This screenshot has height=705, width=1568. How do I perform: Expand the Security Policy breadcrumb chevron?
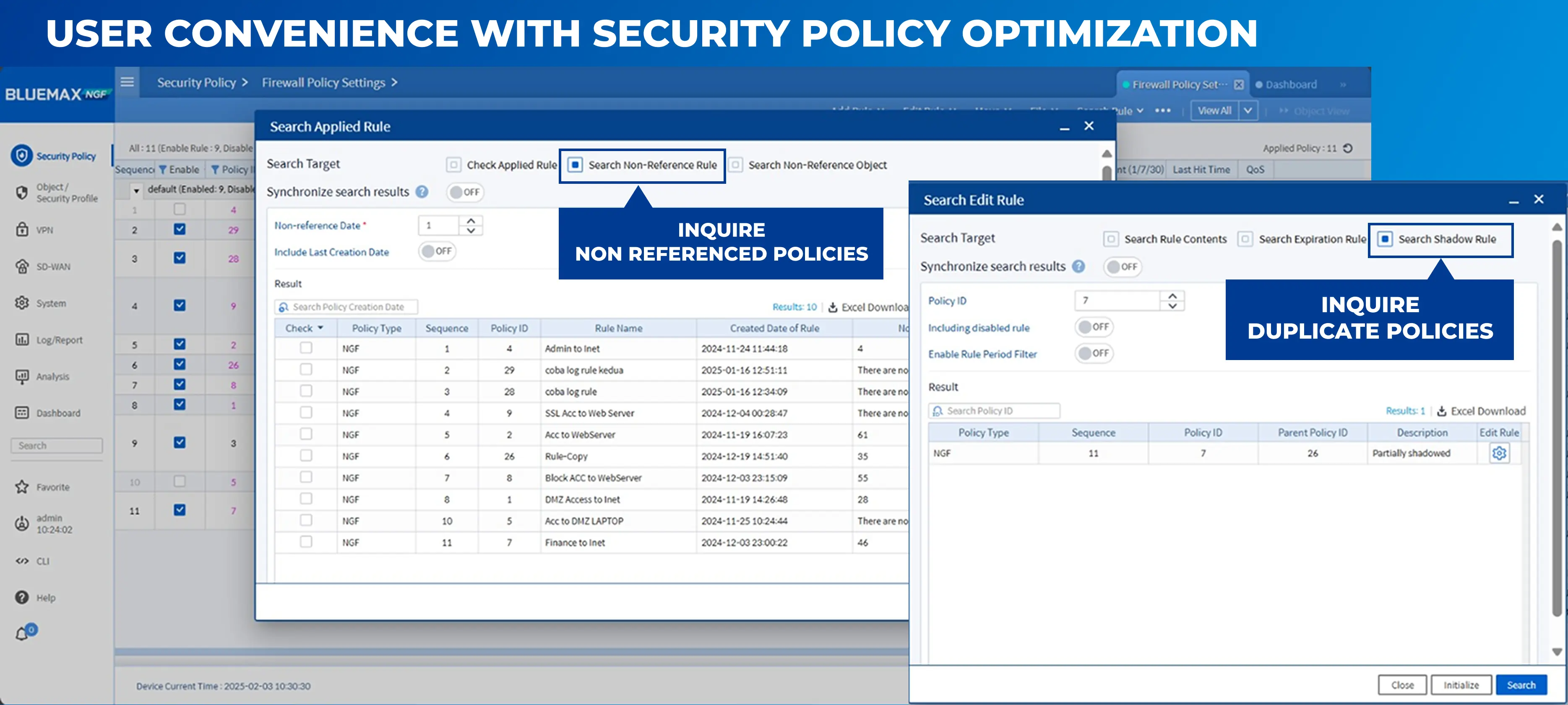coord(245,82)
